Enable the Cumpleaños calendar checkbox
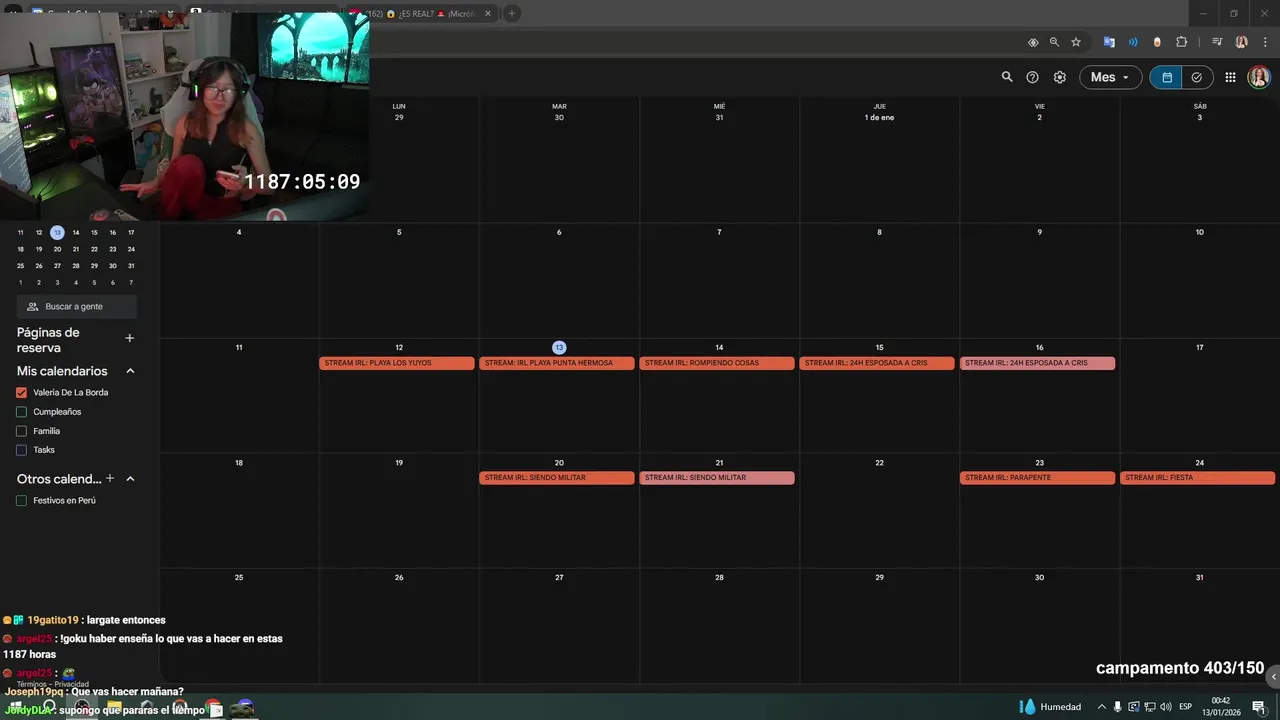 click(x=21, y=412)
